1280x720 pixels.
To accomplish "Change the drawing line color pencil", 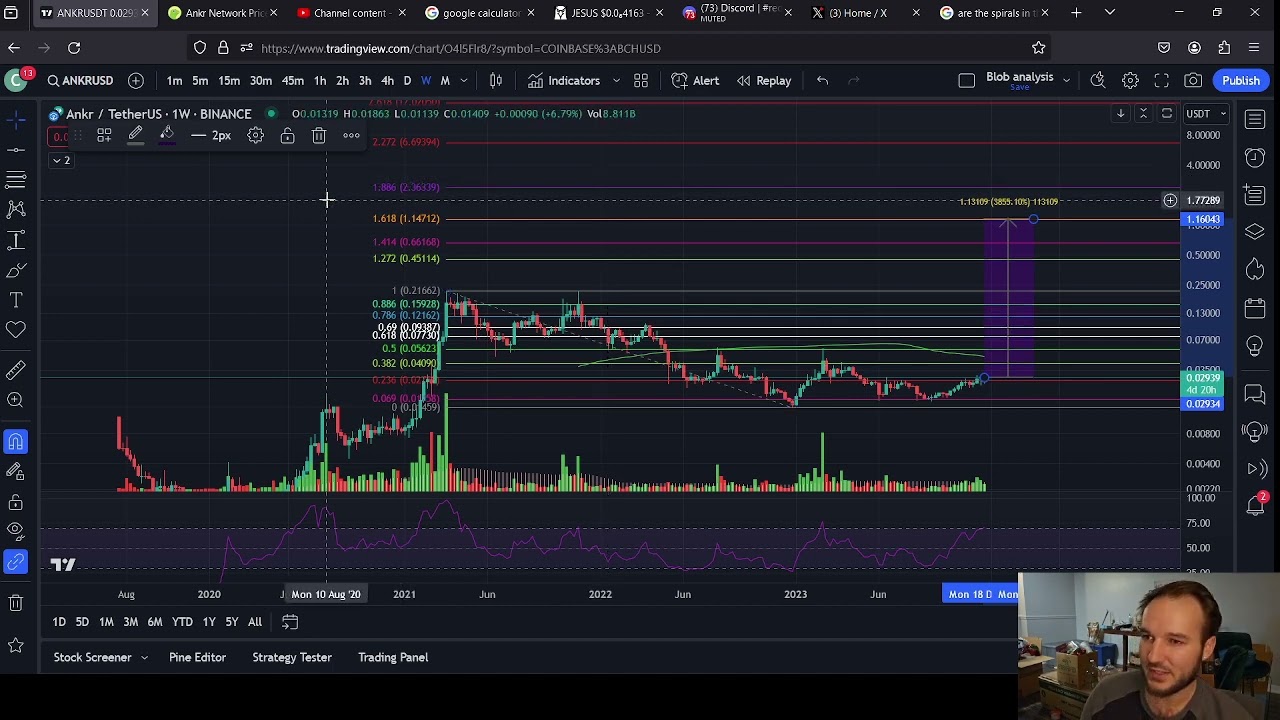I will (135, 136).
